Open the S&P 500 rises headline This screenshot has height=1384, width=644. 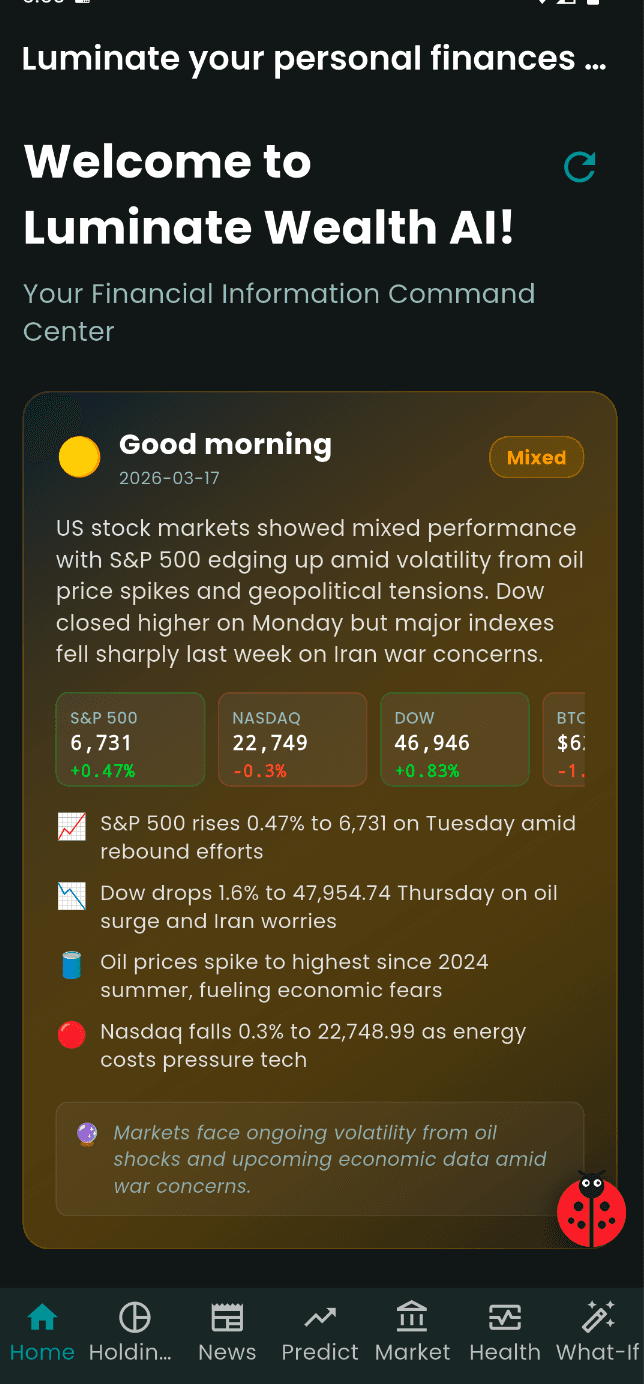click(338, 838)
